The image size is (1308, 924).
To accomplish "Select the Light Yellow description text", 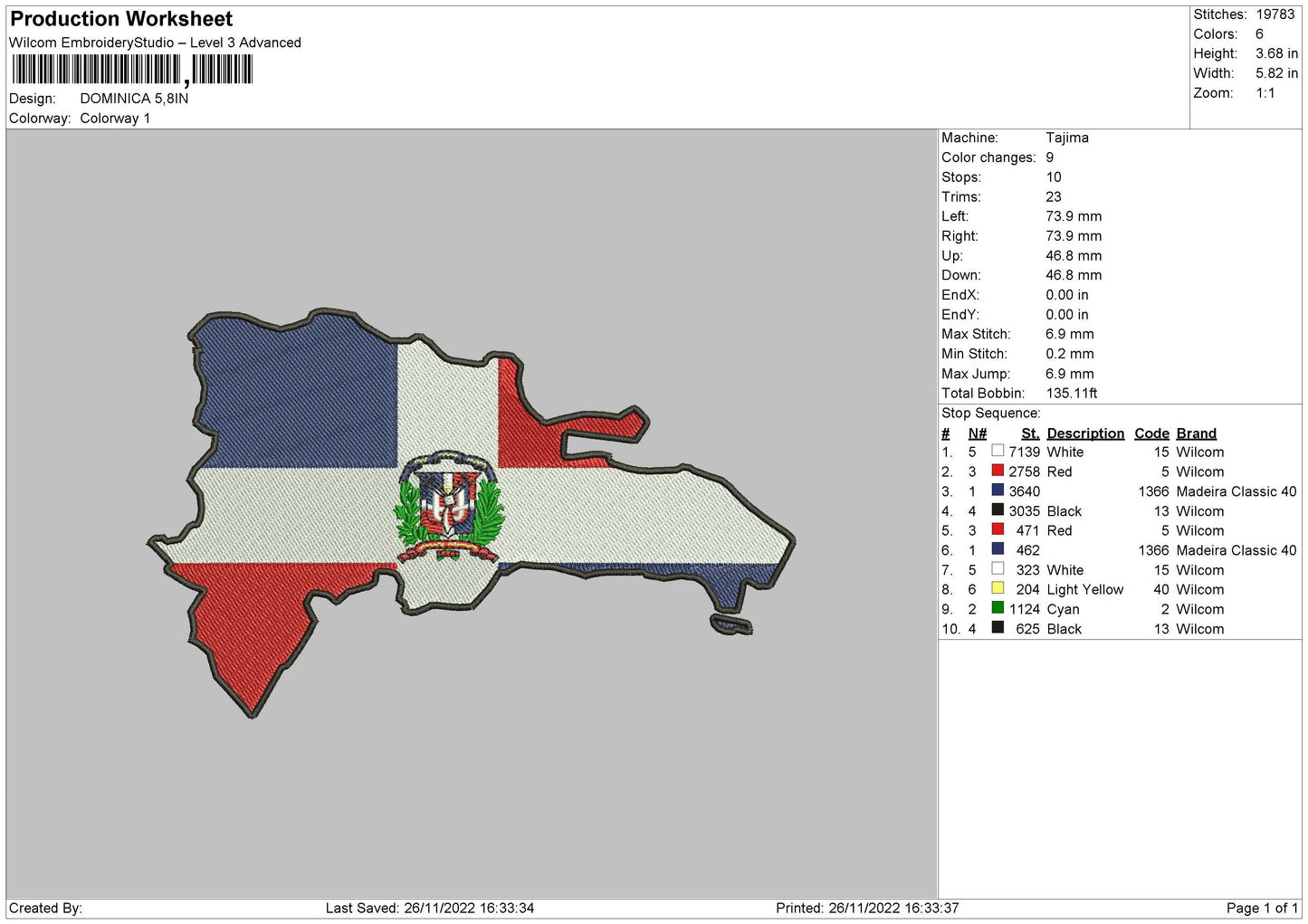I will 1085,590.
